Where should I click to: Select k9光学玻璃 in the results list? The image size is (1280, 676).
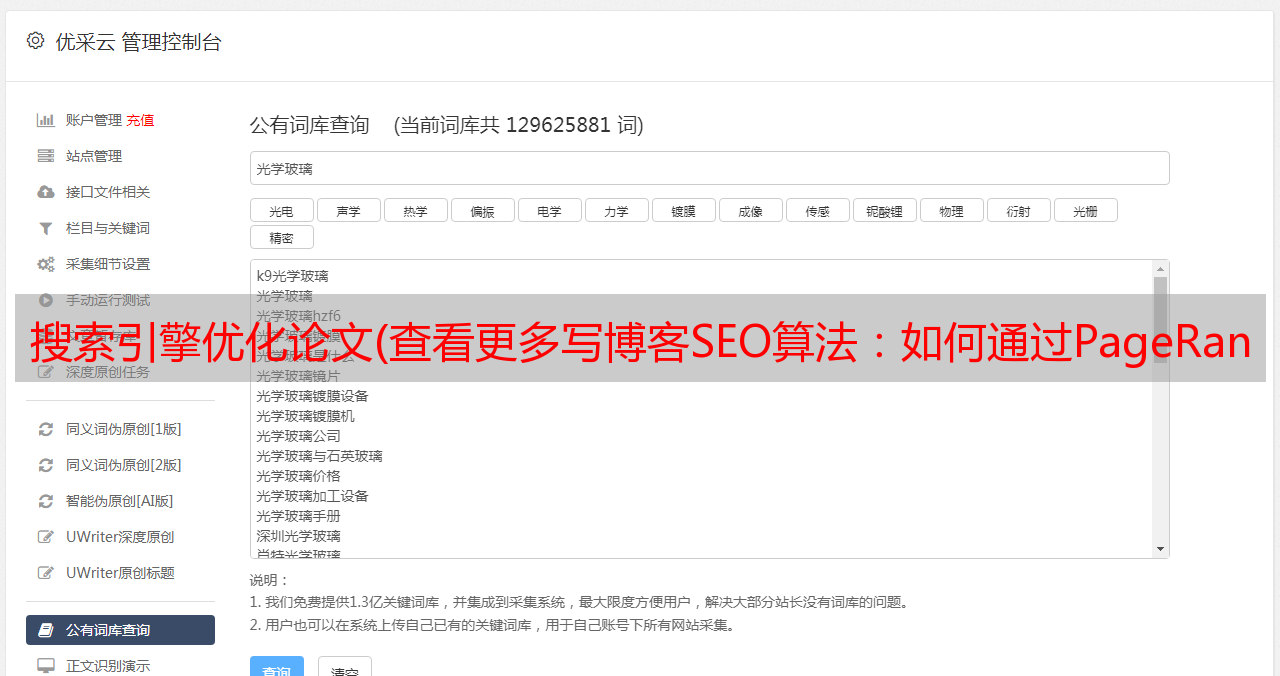tap(292, 276)
